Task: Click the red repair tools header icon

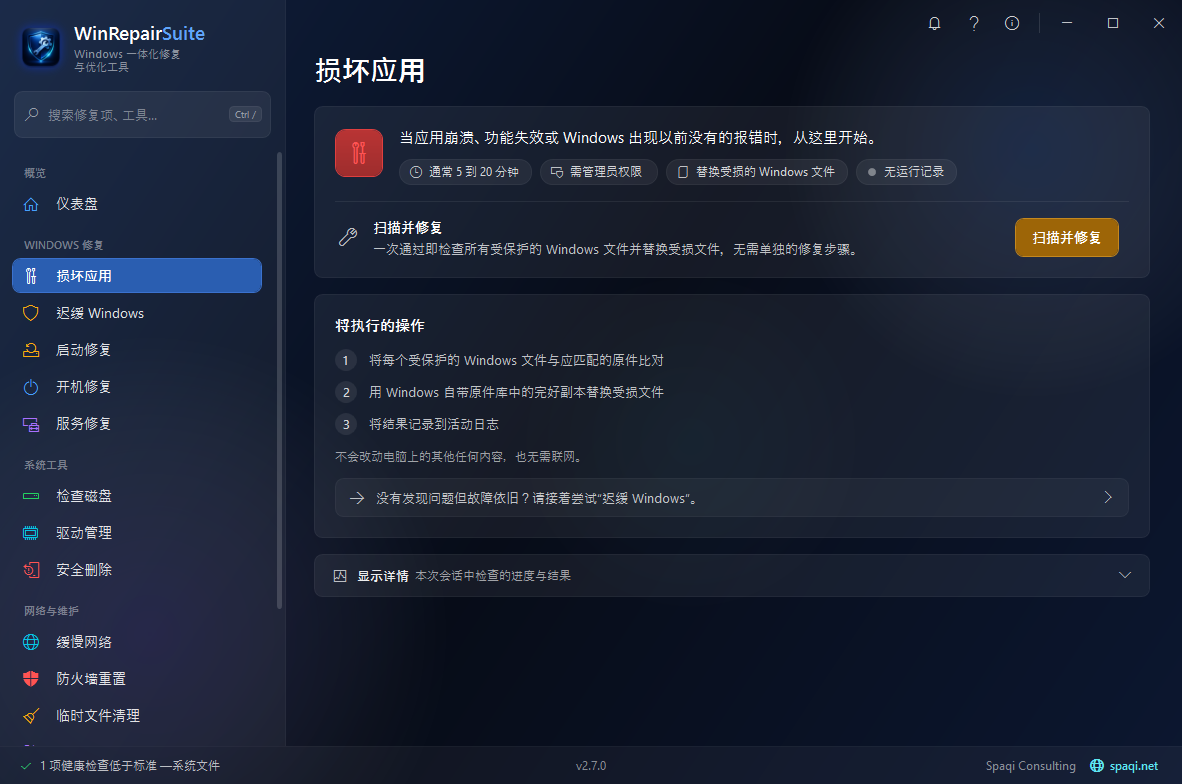Action: coord(359,153)
